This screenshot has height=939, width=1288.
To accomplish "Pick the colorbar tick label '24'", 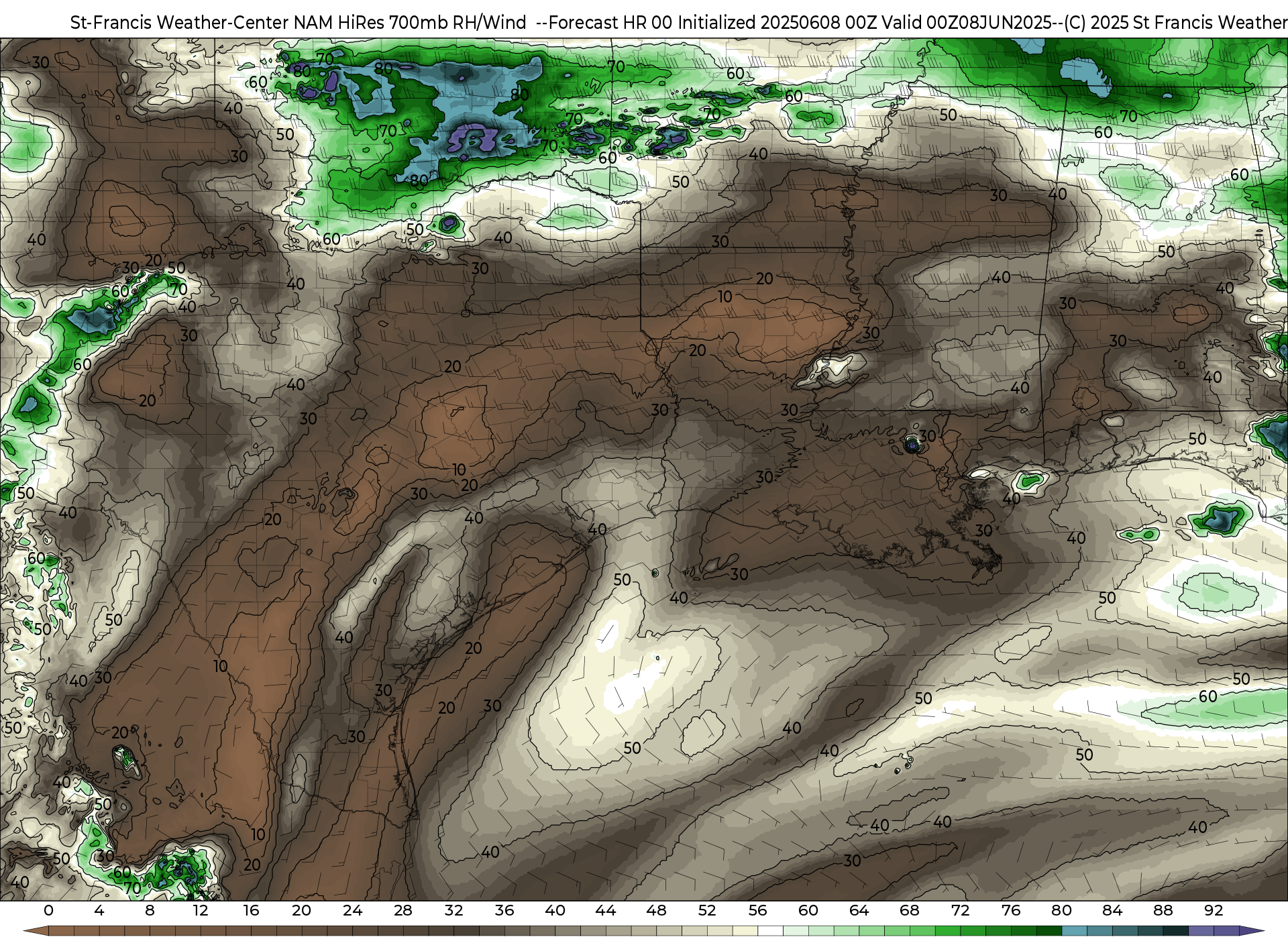I will pyautogui.click(x=352, y=910).
